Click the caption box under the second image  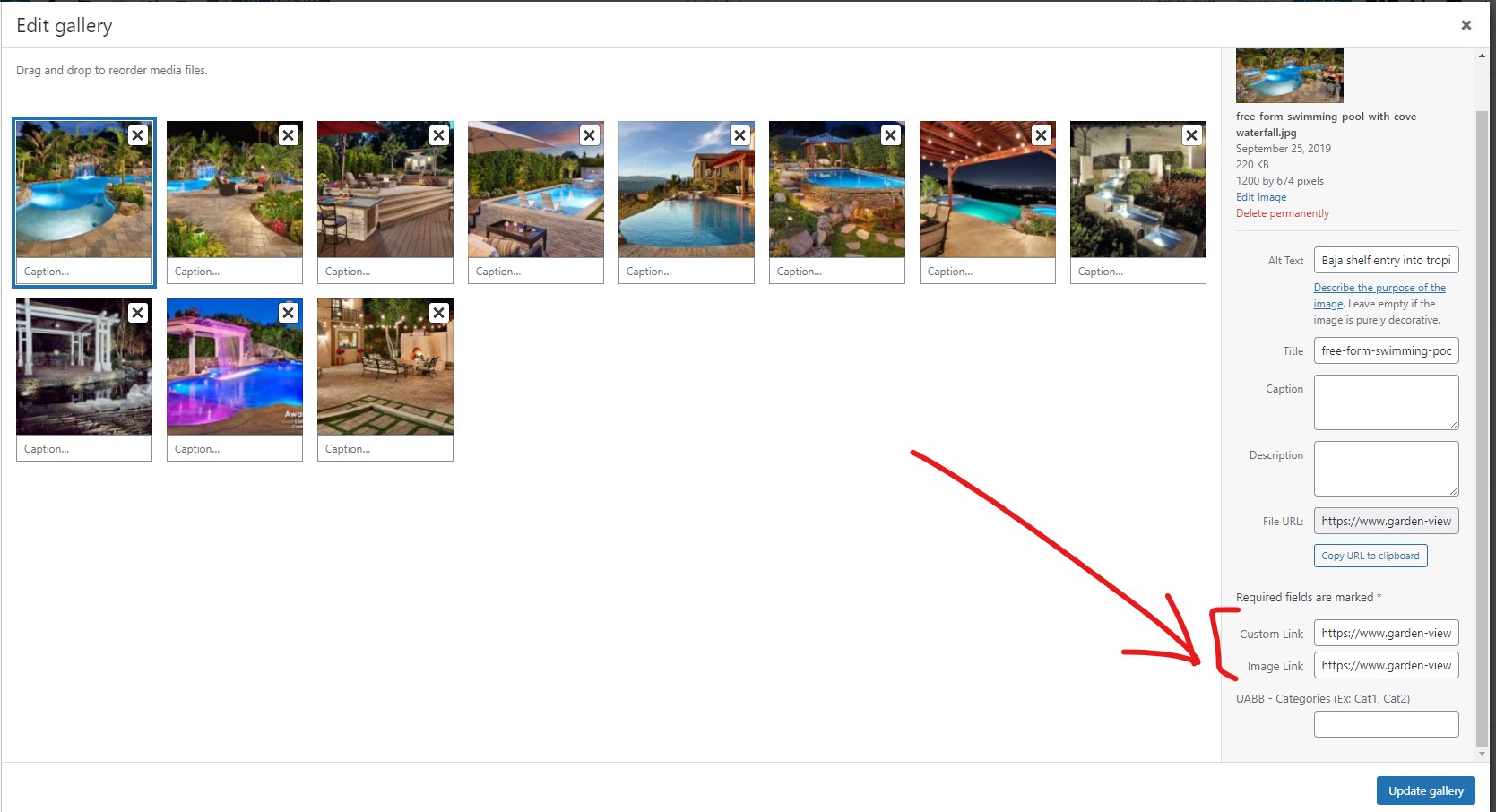tap(235, 272)
